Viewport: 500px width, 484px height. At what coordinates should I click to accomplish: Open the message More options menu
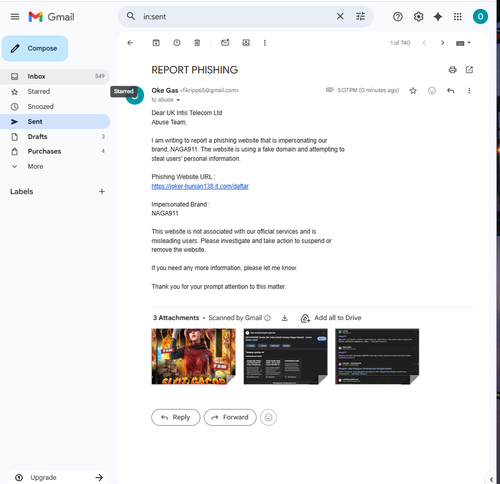coord(469,90)
